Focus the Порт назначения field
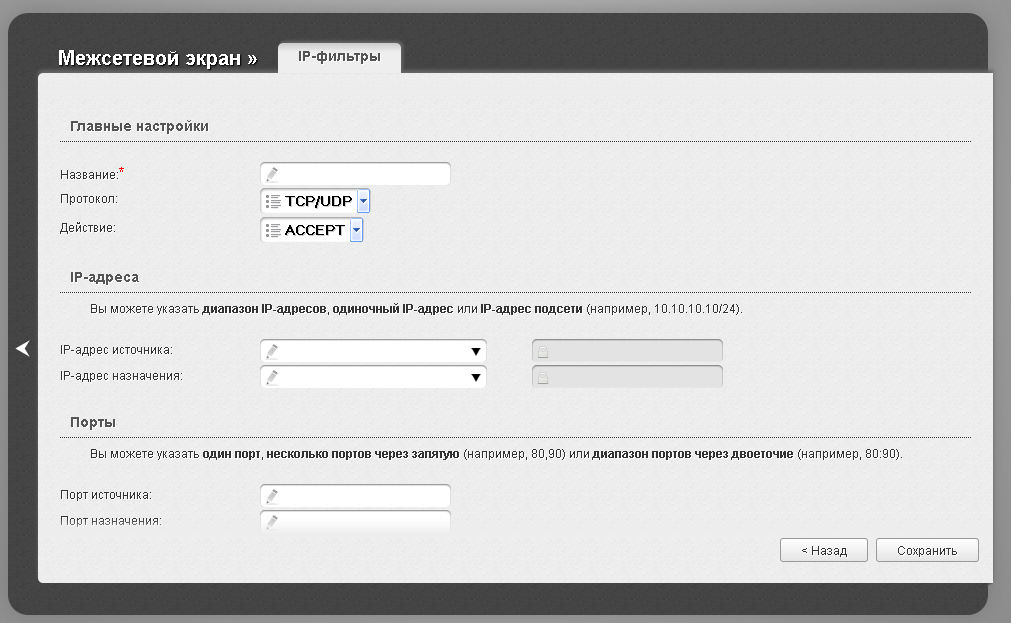This screenshot has height=623, width=1011. click(355, 521)
